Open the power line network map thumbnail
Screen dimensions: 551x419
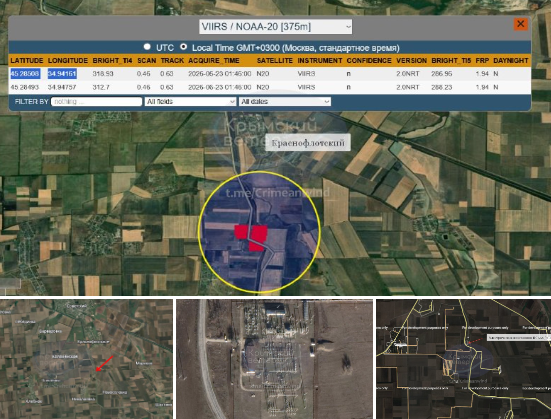tap(464, 359)
